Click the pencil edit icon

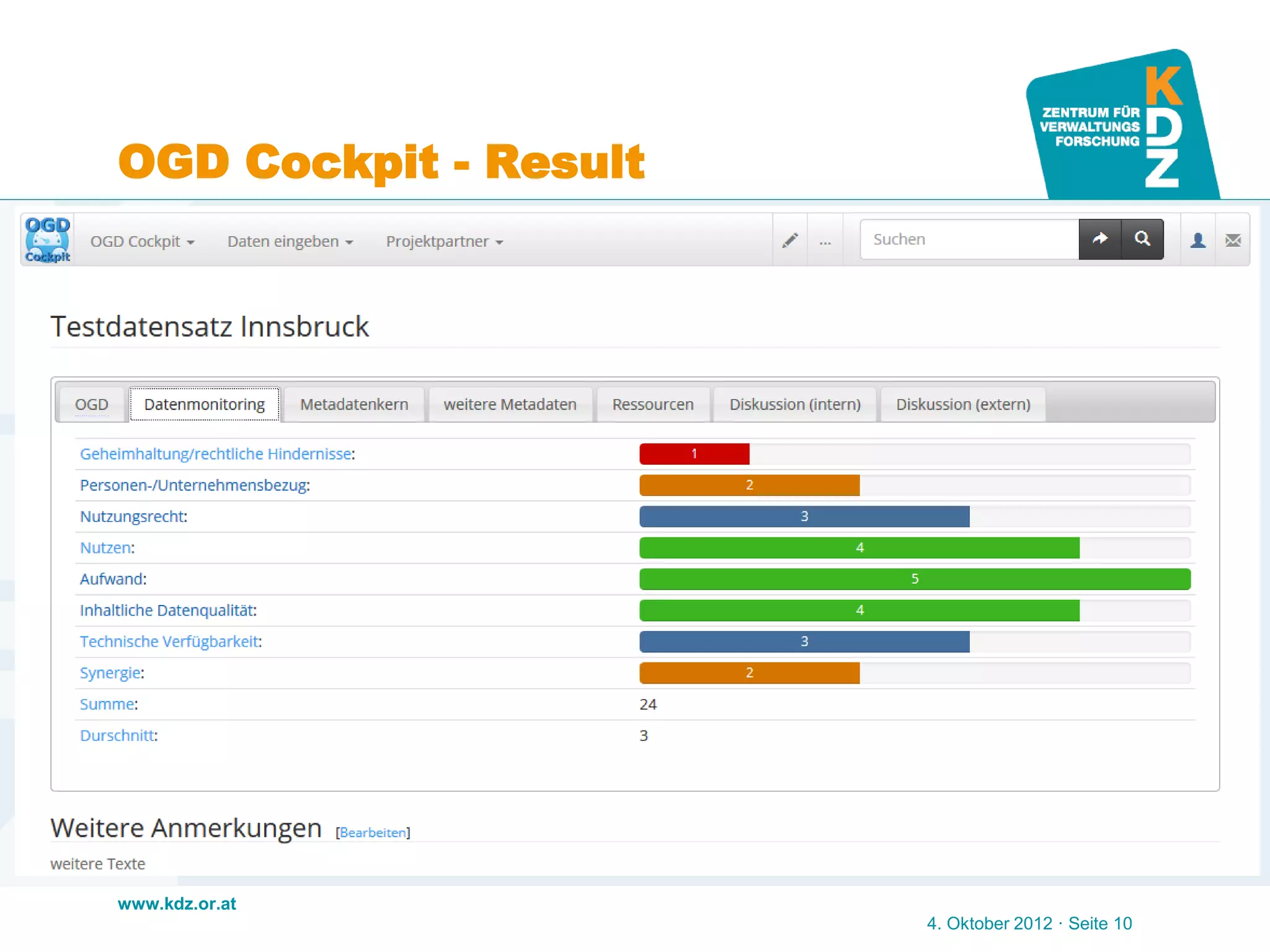click(x=790, y=240)
